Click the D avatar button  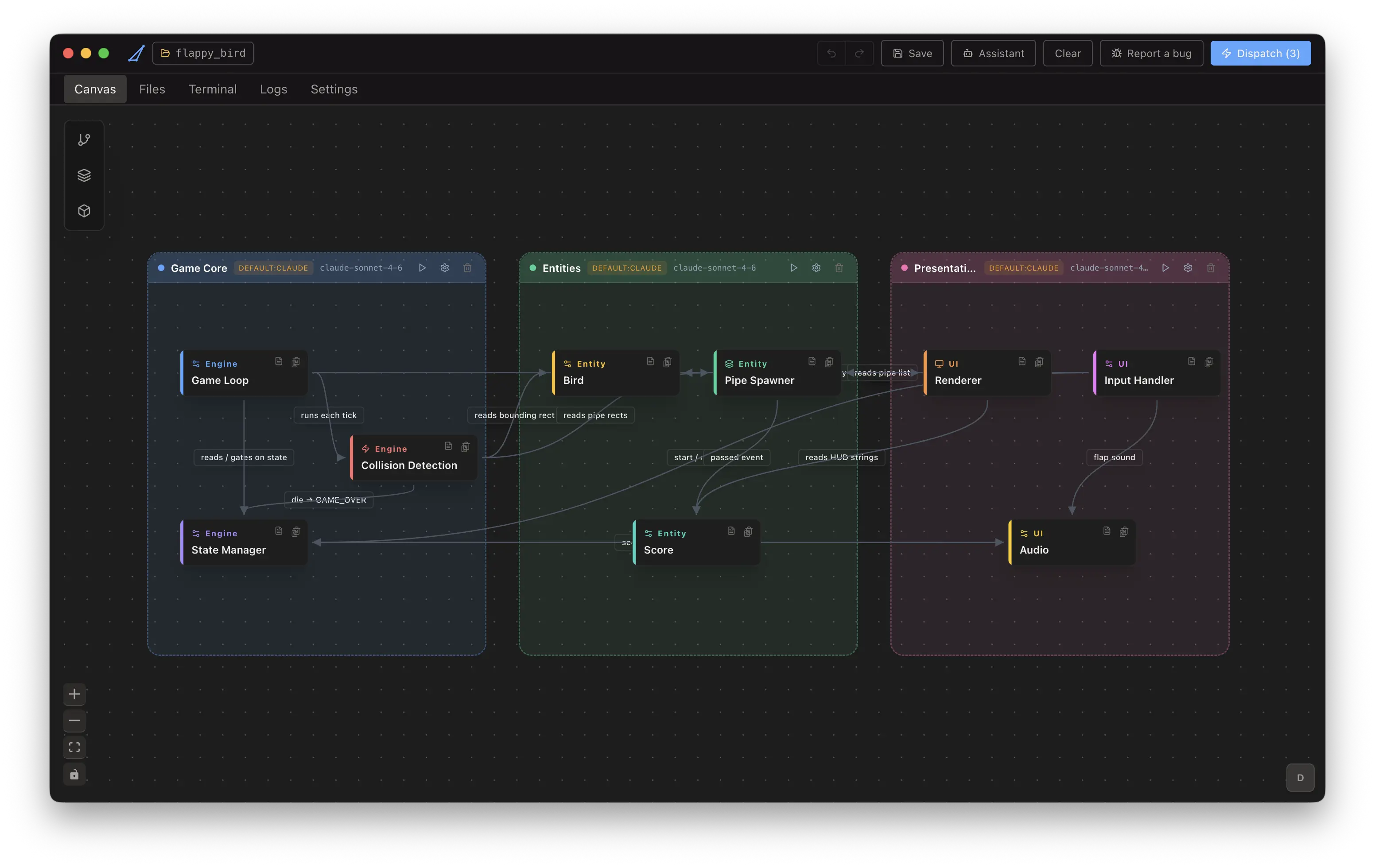pyautogui.click(x=1300, y=777)
